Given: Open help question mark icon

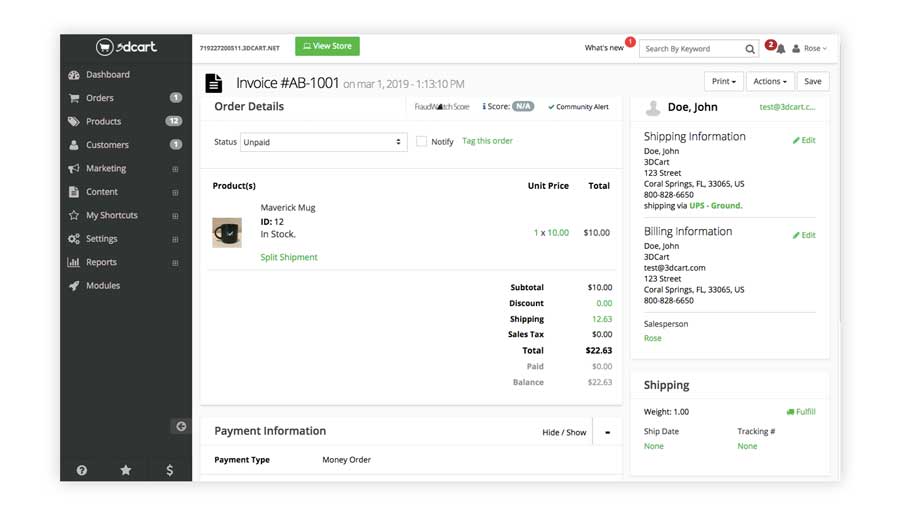Looking at the screenshot, I should pos(82,470).
